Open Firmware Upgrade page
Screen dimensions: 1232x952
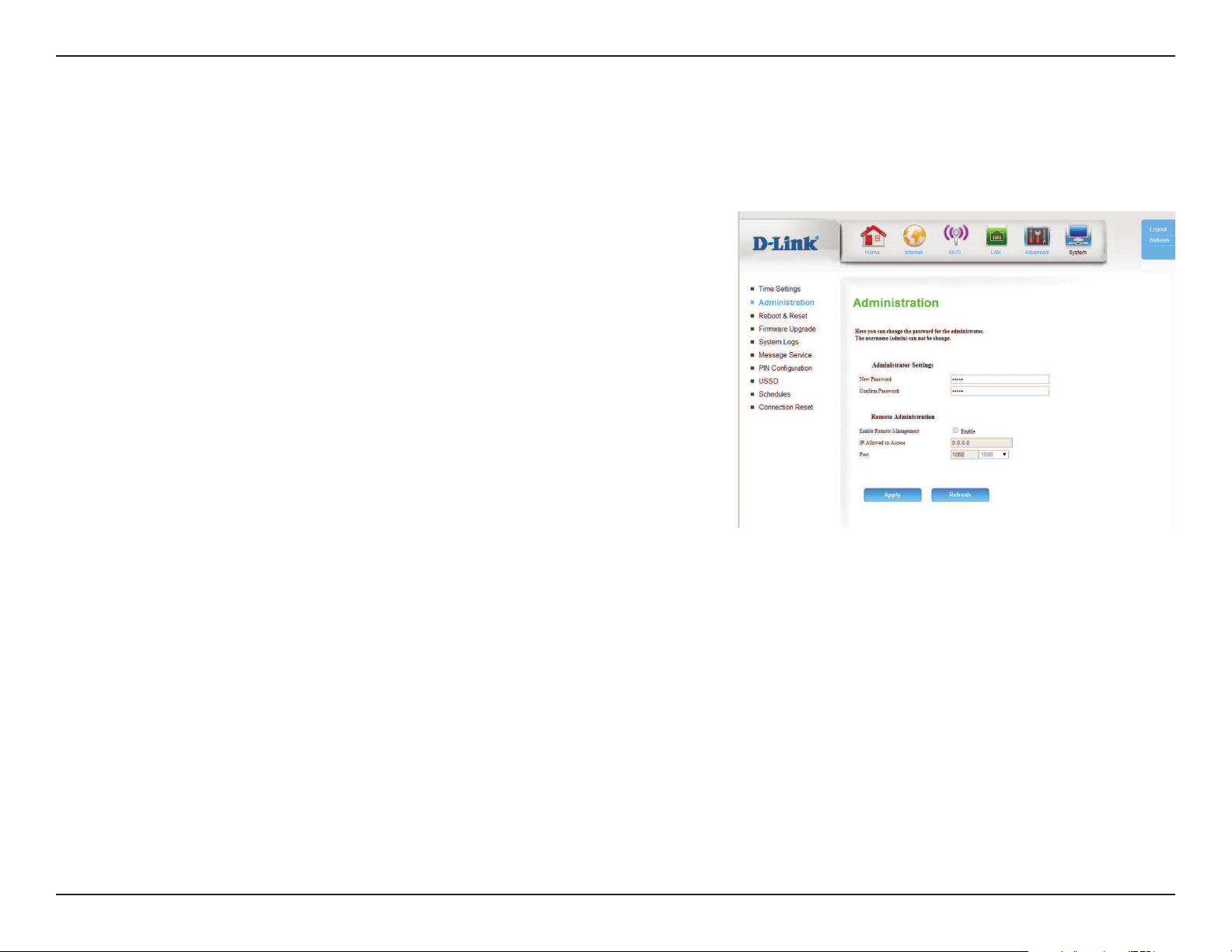(x=787, y=329)
